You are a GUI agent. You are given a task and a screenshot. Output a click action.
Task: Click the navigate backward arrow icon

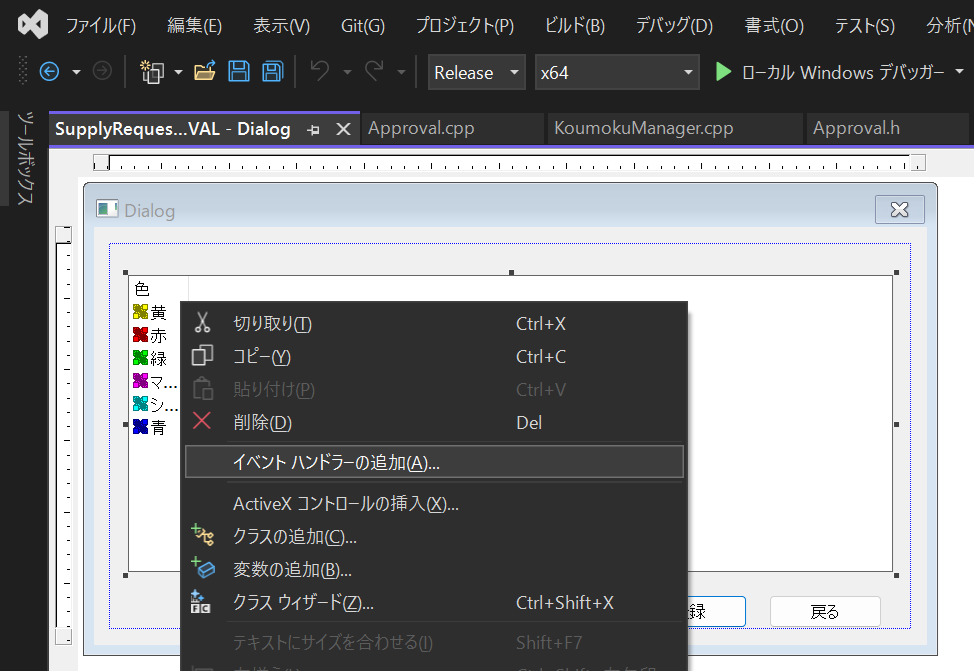[x=49, y=72]
